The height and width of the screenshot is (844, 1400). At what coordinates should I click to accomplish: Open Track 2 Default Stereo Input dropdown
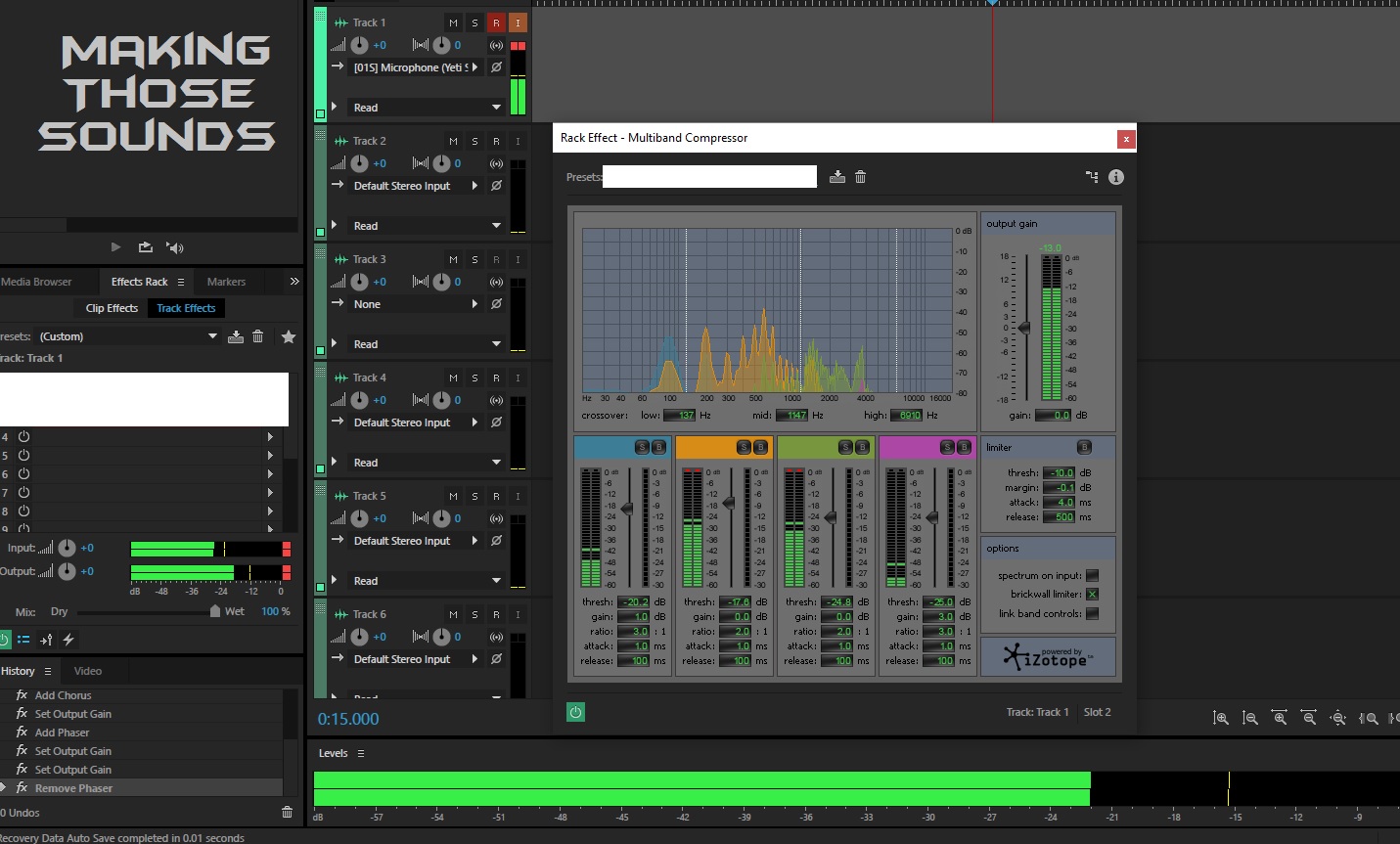coord(416,186)
